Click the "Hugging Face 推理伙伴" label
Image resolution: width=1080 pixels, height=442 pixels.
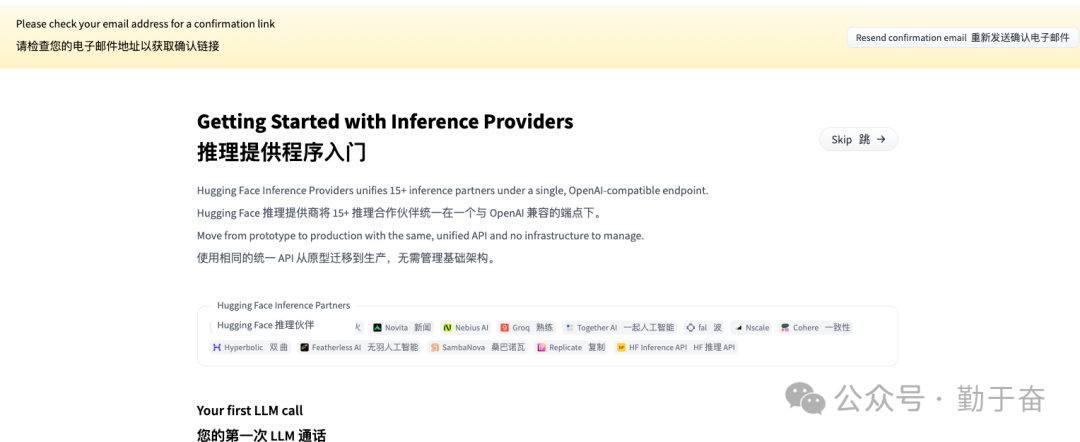click(x=265, y=325)
